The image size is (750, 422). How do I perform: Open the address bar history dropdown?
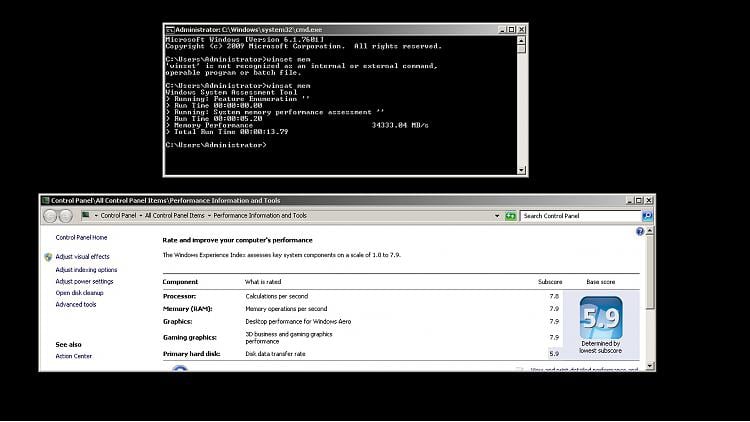497,216
